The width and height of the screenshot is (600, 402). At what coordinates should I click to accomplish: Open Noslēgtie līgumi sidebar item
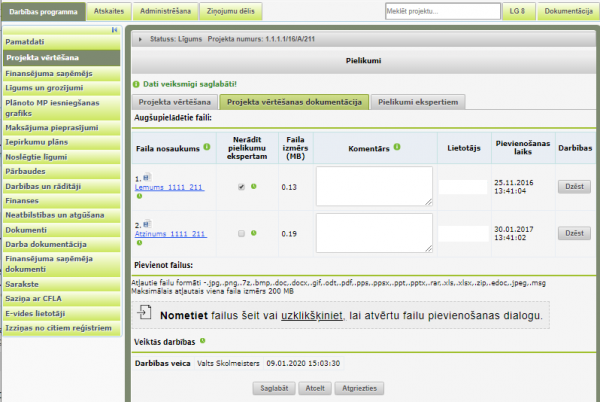(x=62, y=157)
